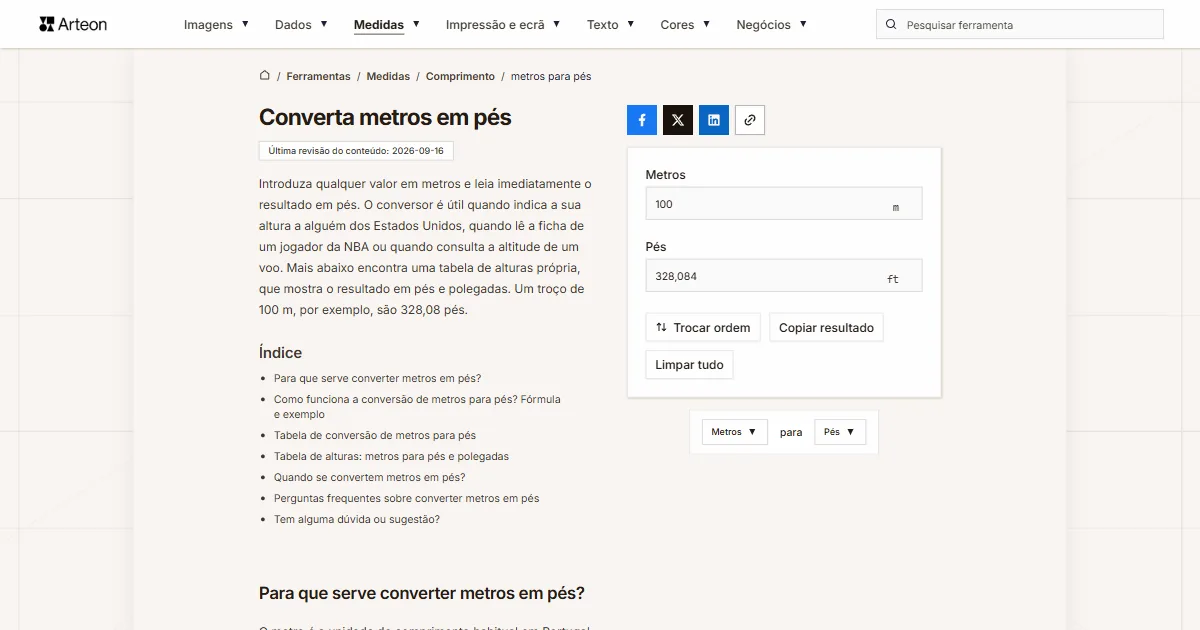Open the Texto menu
1200x630 pixels.
point(611,25)
